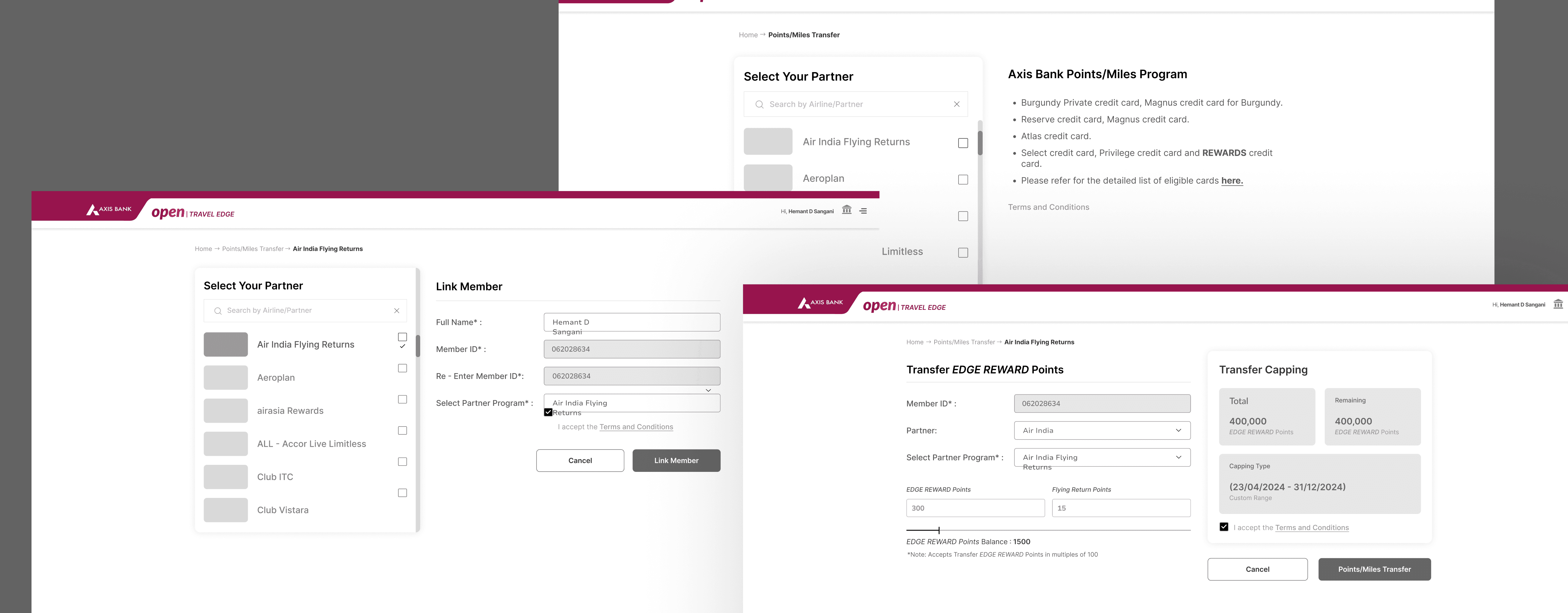Click Air India Flying Returns partner thumbnail

[225, 345]
